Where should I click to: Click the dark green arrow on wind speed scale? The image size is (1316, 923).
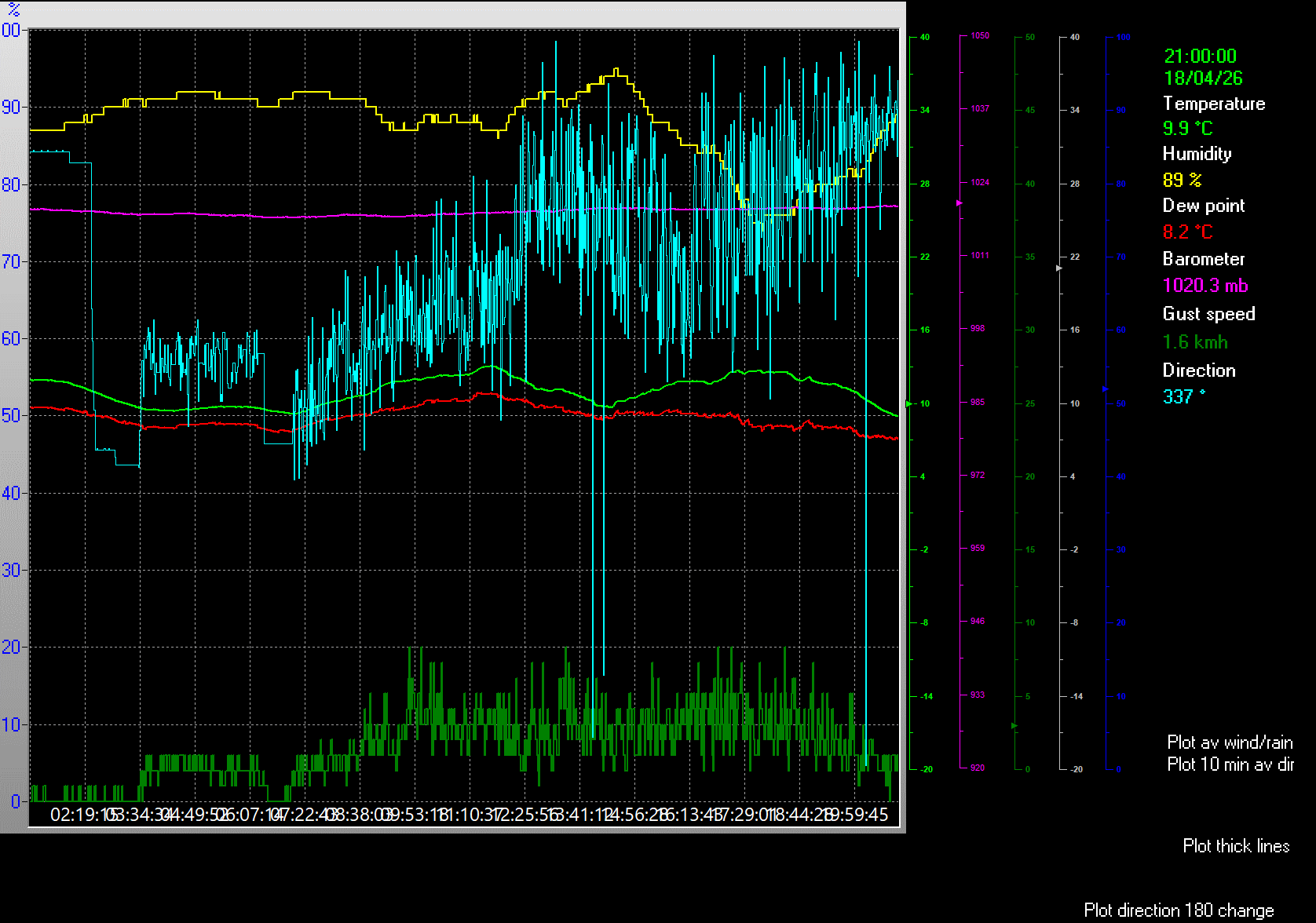coord(1014,726)
